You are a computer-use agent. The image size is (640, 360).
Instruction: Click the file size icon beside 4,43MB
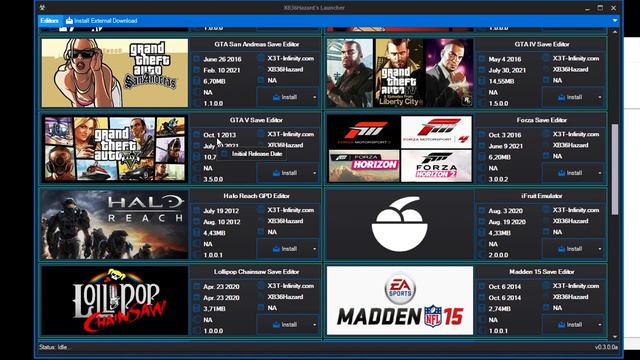tap(197, 233)
